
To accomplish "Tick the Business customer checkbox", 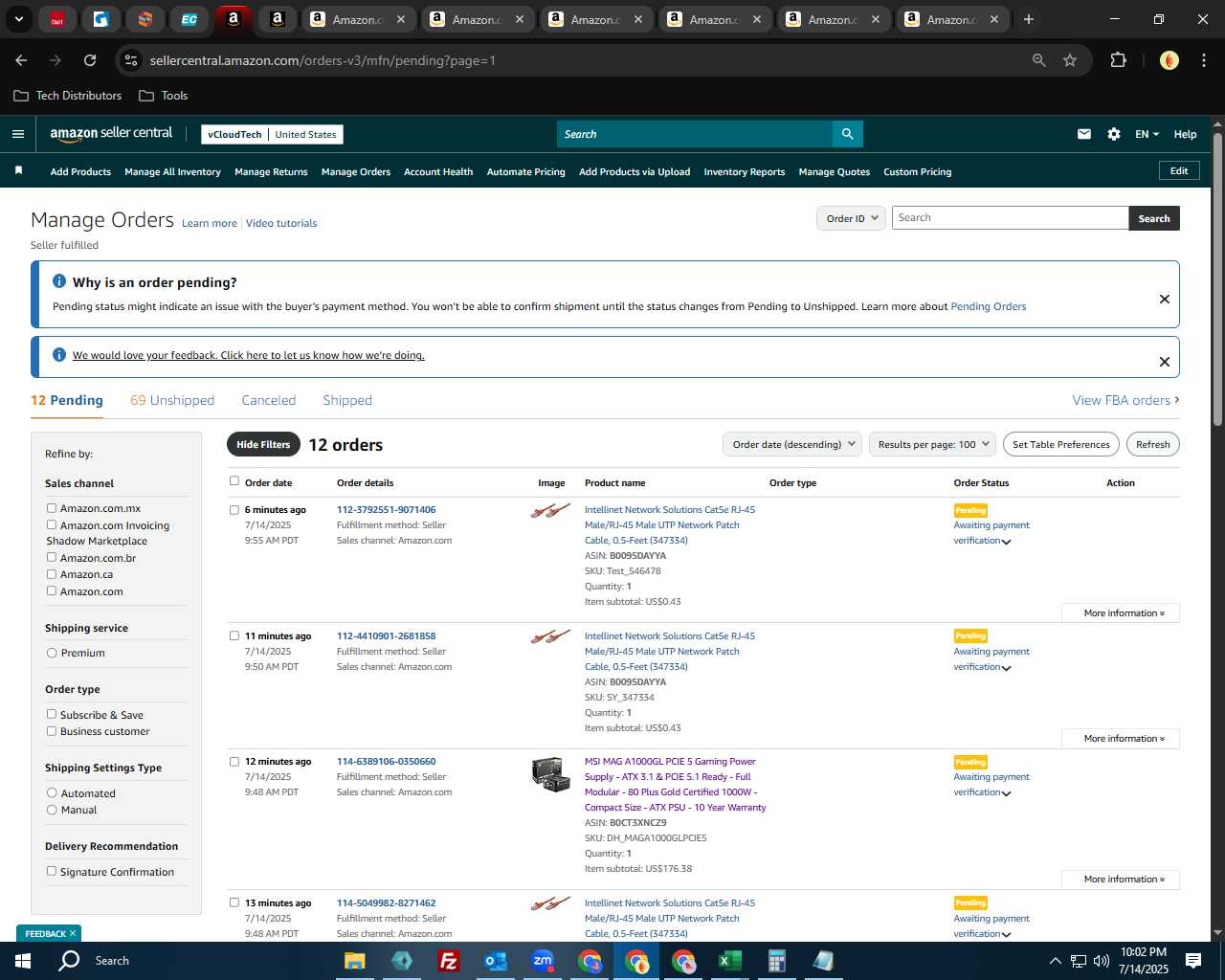I will tap(52, 731).
